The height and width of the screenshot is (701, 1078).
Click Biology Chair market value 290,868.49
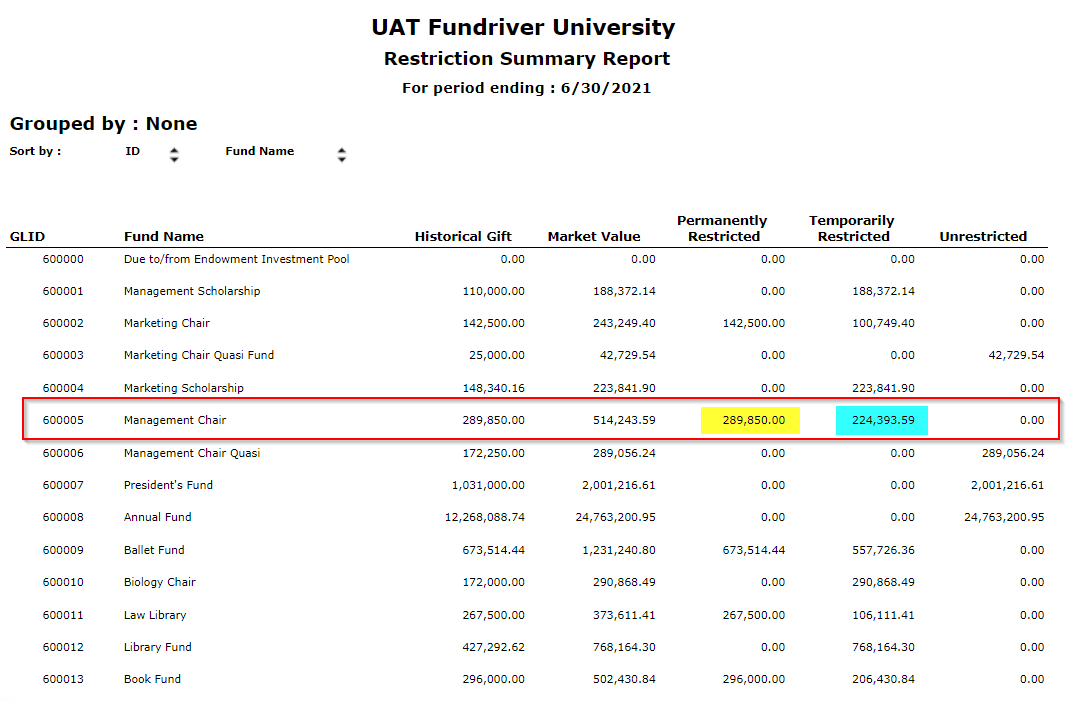coord(624,582)
